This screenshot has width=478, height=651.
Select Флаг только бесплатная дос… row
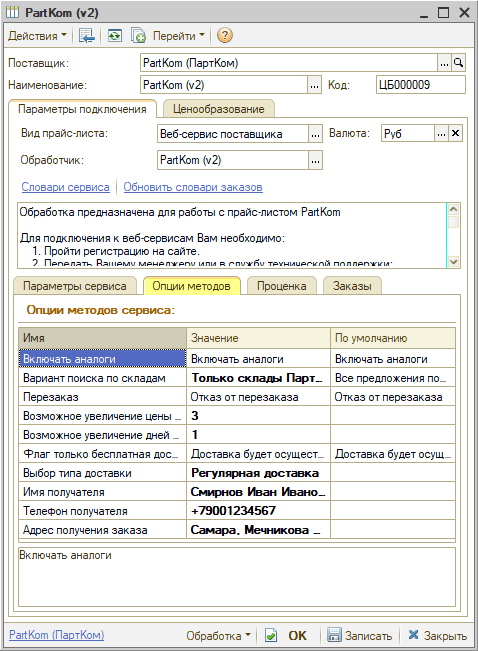click(102, 454)
